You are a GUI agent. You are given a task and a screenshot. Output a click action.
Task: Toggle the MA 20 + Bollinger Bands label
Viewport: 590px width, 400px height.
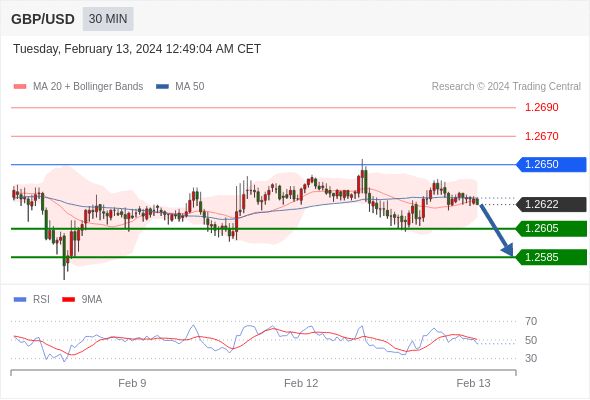click(x=88, y=87)
